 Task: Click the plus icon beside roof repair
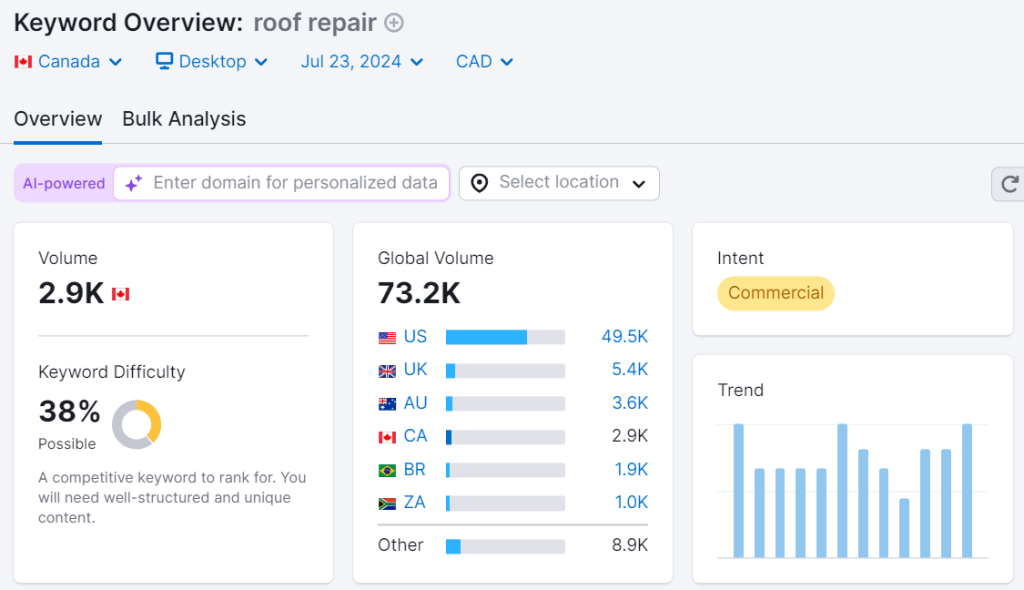tap(394, 22)
